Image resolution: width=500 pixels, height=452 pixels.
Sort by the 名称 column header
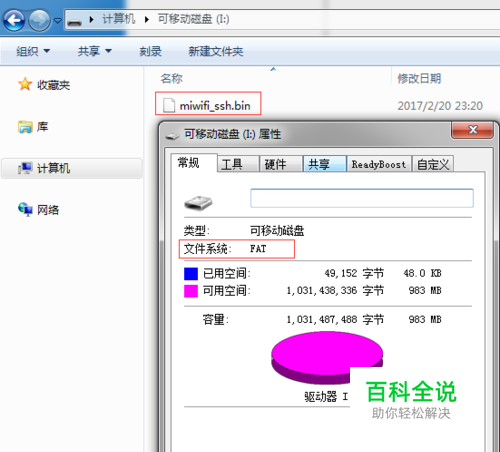[x=172, y=79]
